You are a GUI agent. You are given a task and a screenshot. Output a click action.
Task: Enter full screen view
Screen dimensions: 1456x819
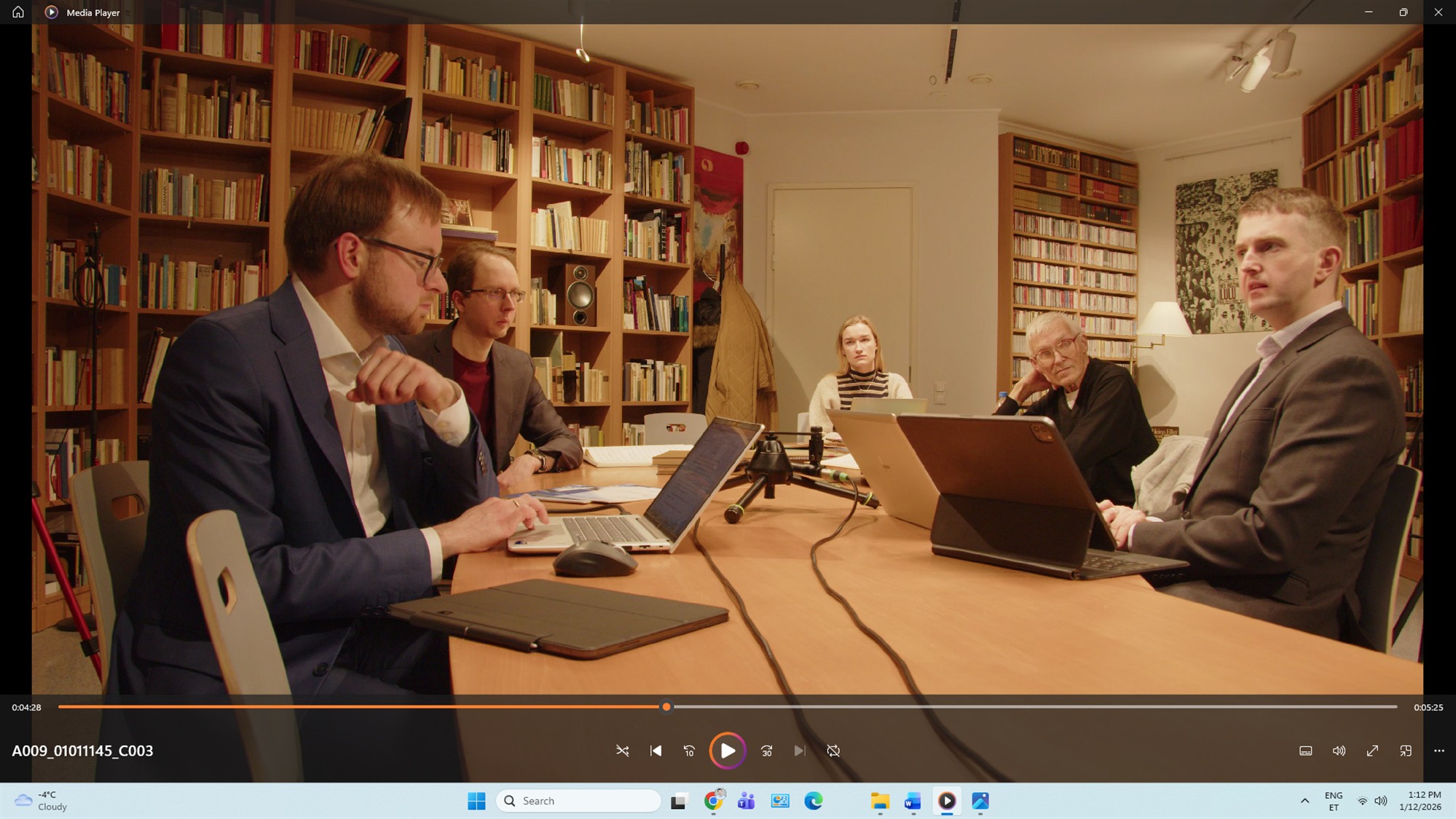tap(1372, 751)
